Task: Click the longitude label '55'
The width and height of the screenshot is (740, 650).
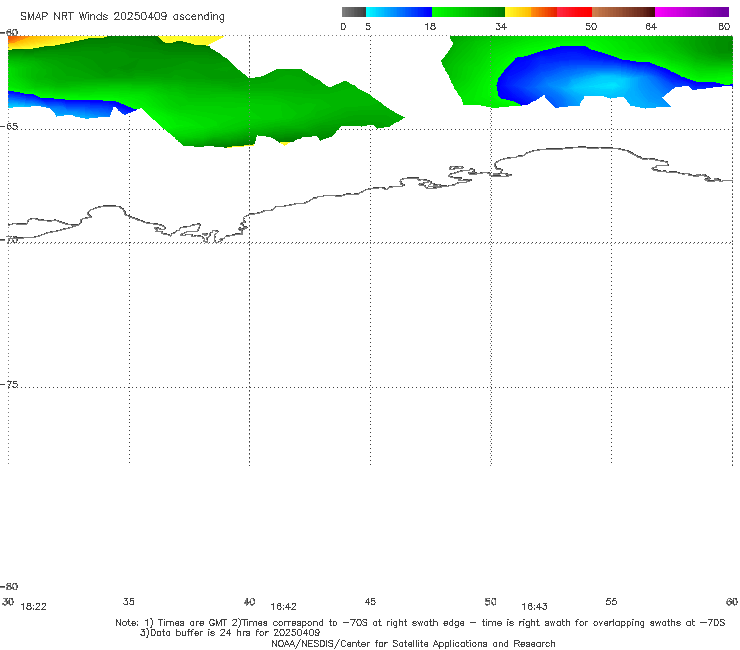Action: click(611, 601)
